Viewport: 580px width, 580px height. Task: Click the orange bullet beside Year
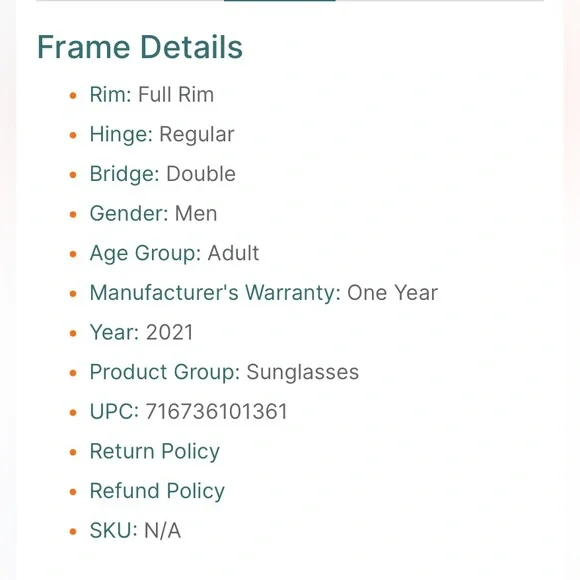pos(73,334)
